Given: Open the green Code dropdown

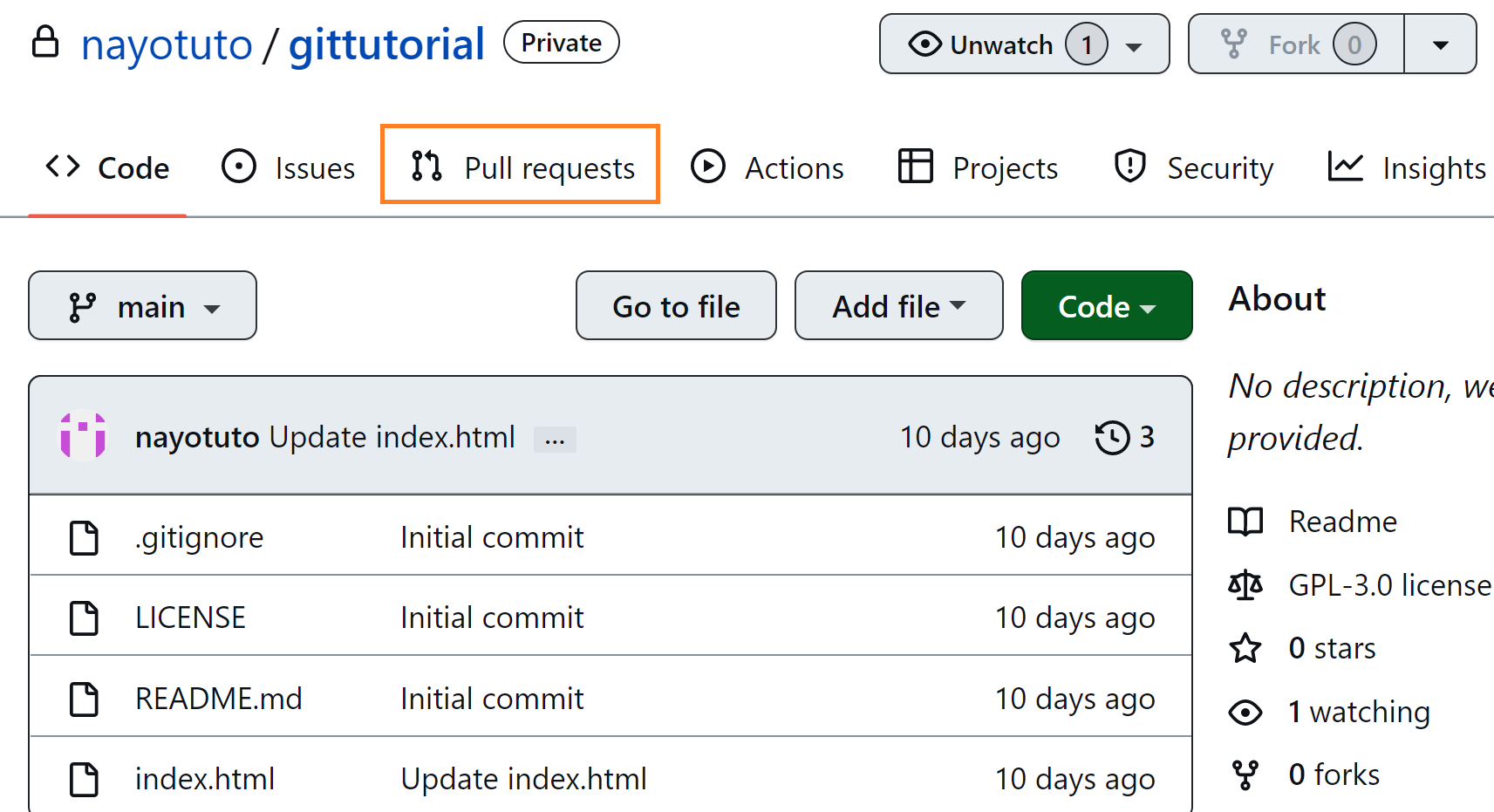Looking at the screenshot, I should click(1106, 306).
